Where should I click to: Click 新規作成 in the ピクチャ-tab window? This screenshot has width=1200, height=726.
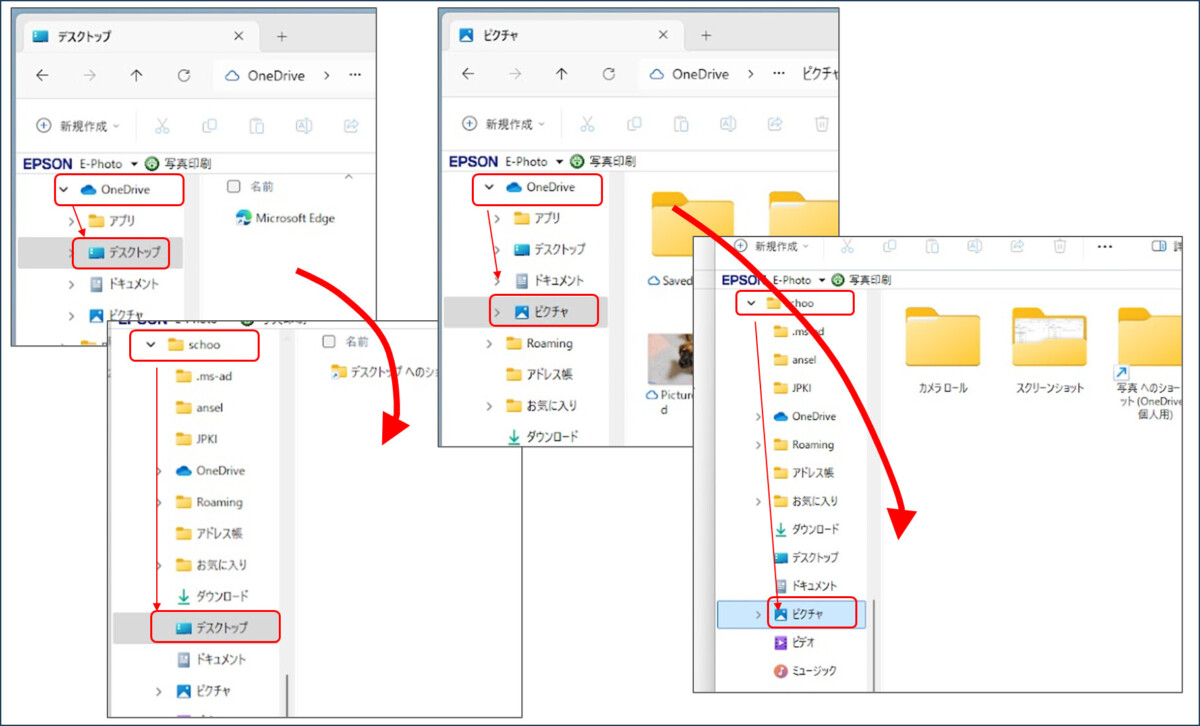click(x=503, y=124)
